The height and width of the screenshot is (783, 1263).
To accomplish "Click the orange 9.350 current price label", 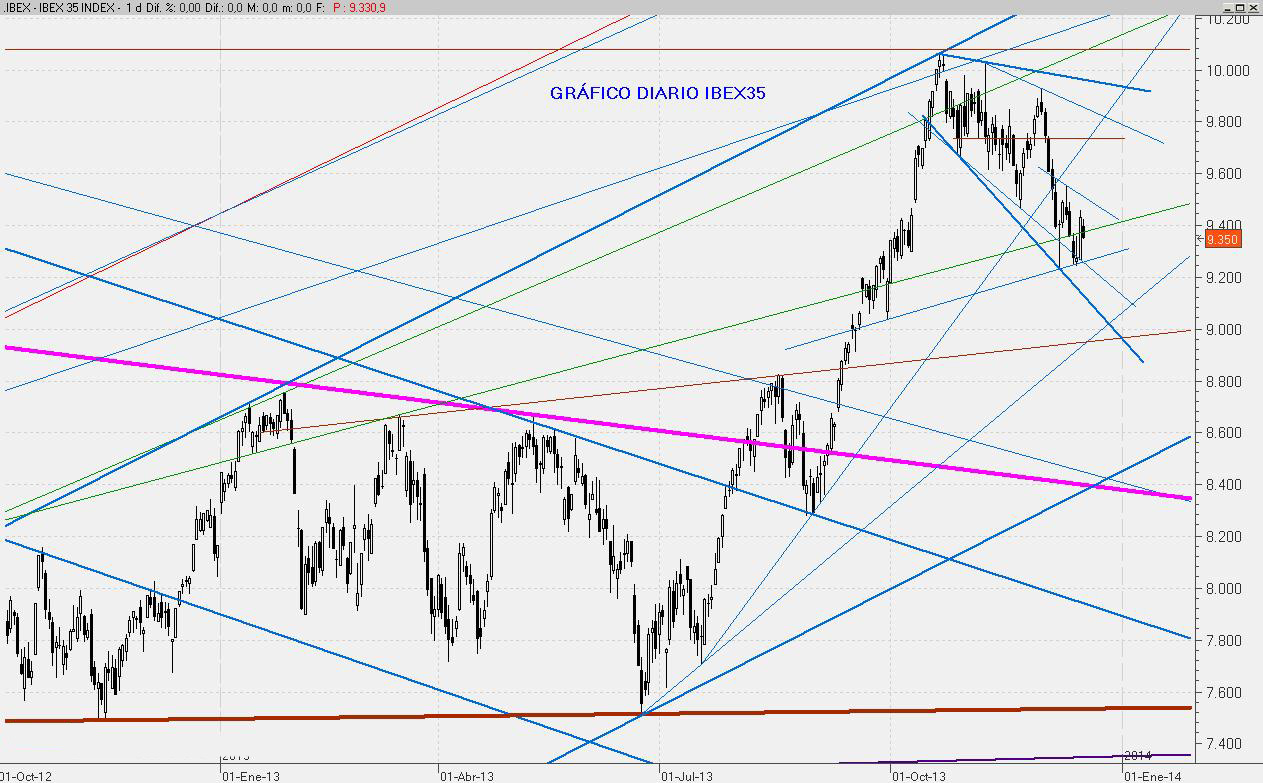I will (1222, 239).
